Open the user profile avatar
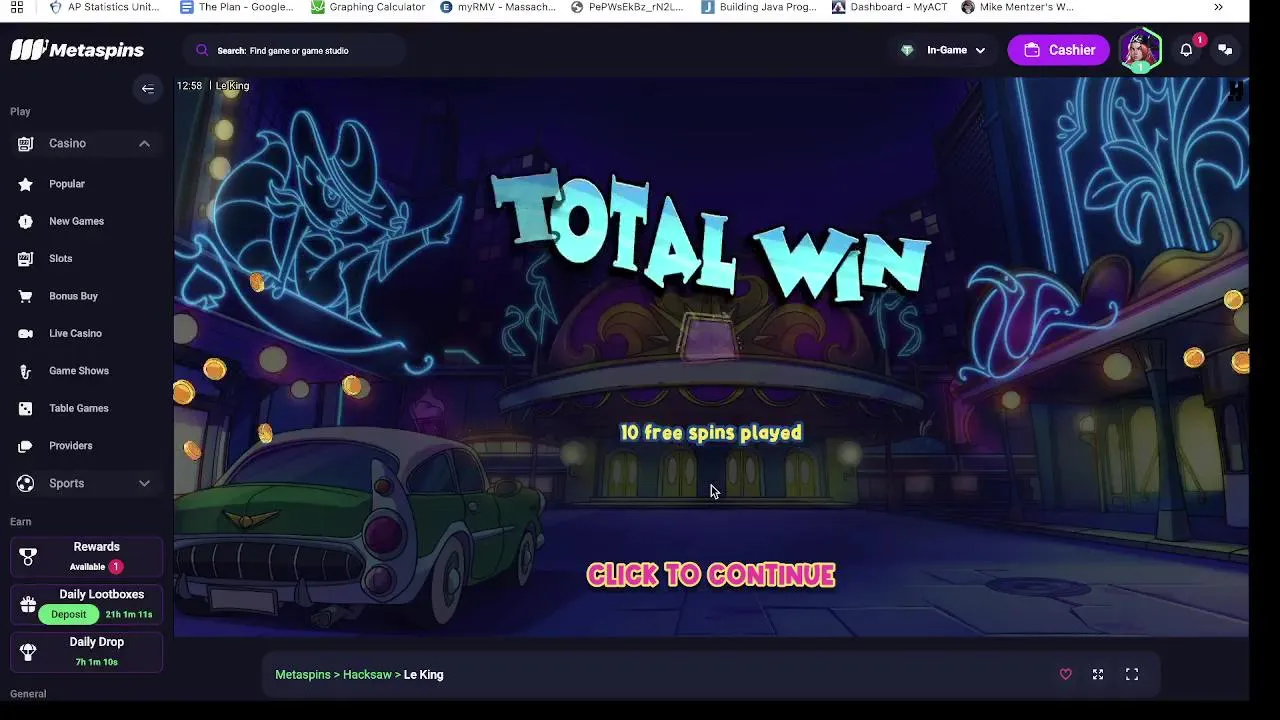This screenshot has width=1280, height=720. (x=1140, y=50)
